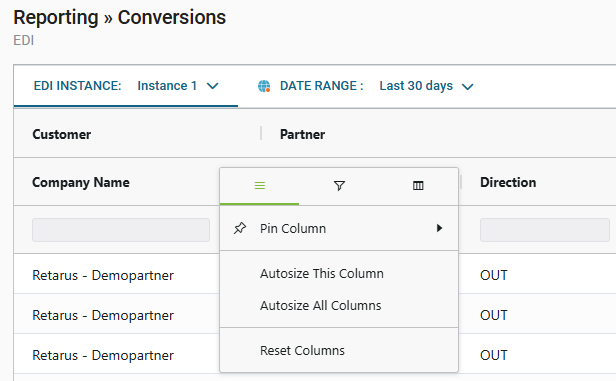Screen dimensions: 616x381
Task: Open the EDI Instance dropdown chevron
Action: tap(213, 86)
